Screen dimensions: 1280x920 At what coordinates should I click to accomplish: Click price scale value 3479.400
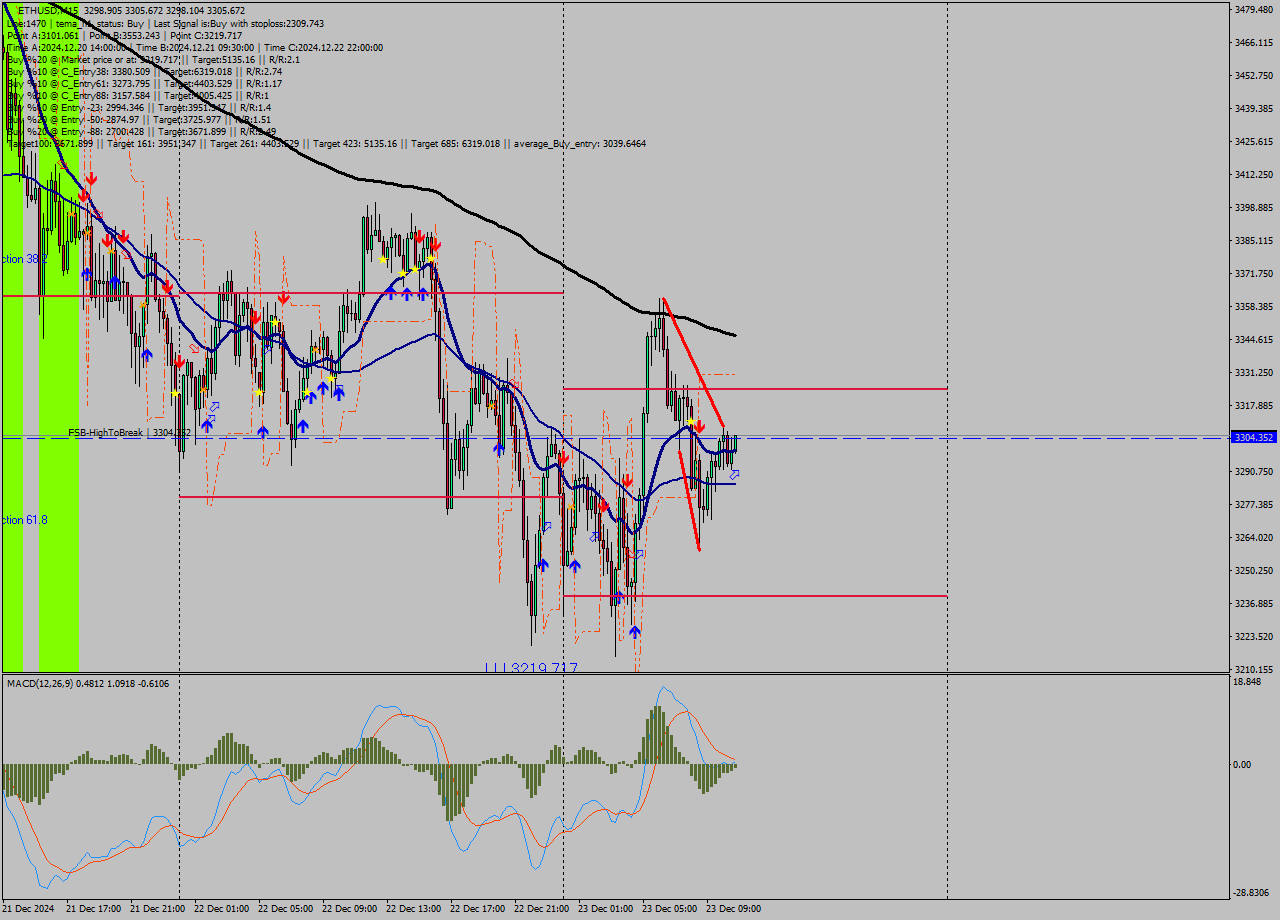click(1253, 9)
